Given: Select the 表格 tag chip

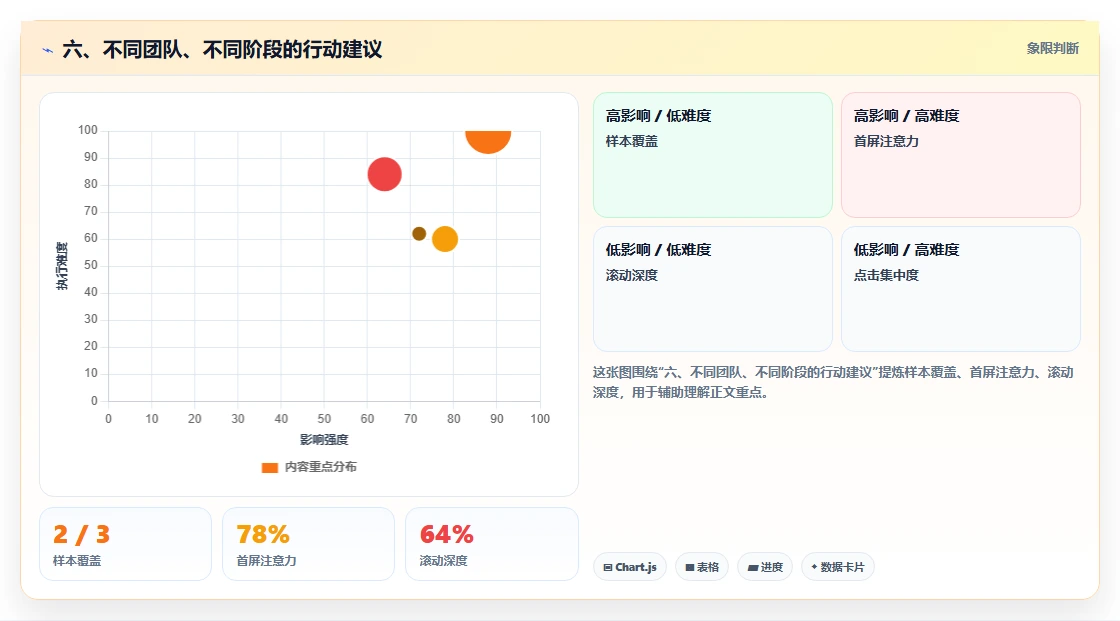Looking at the screenshot, I should click(702, 567).
